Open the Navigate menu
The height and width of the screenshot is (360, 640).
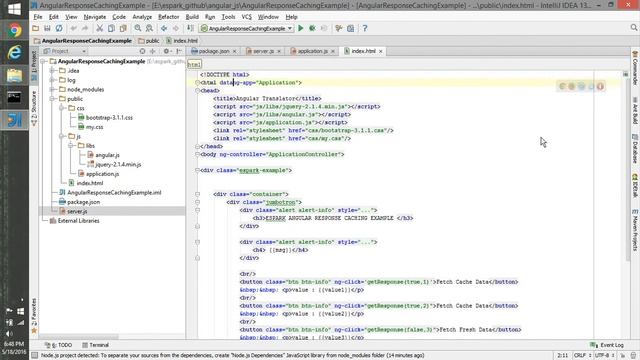95,17
